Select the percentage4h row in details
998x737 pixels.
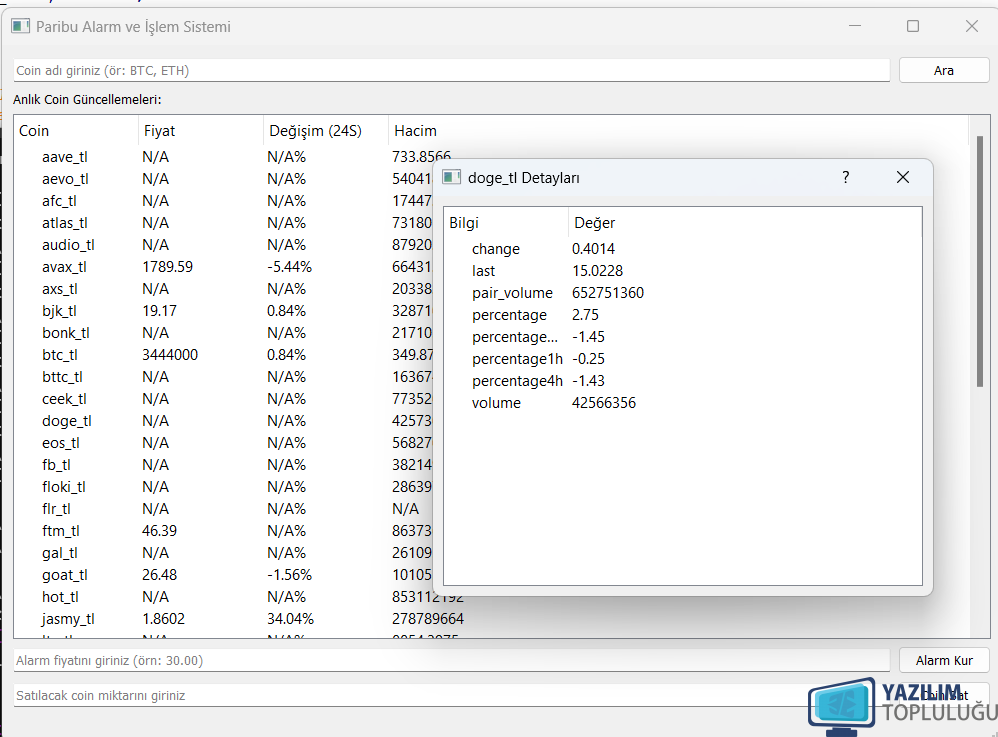682,381
